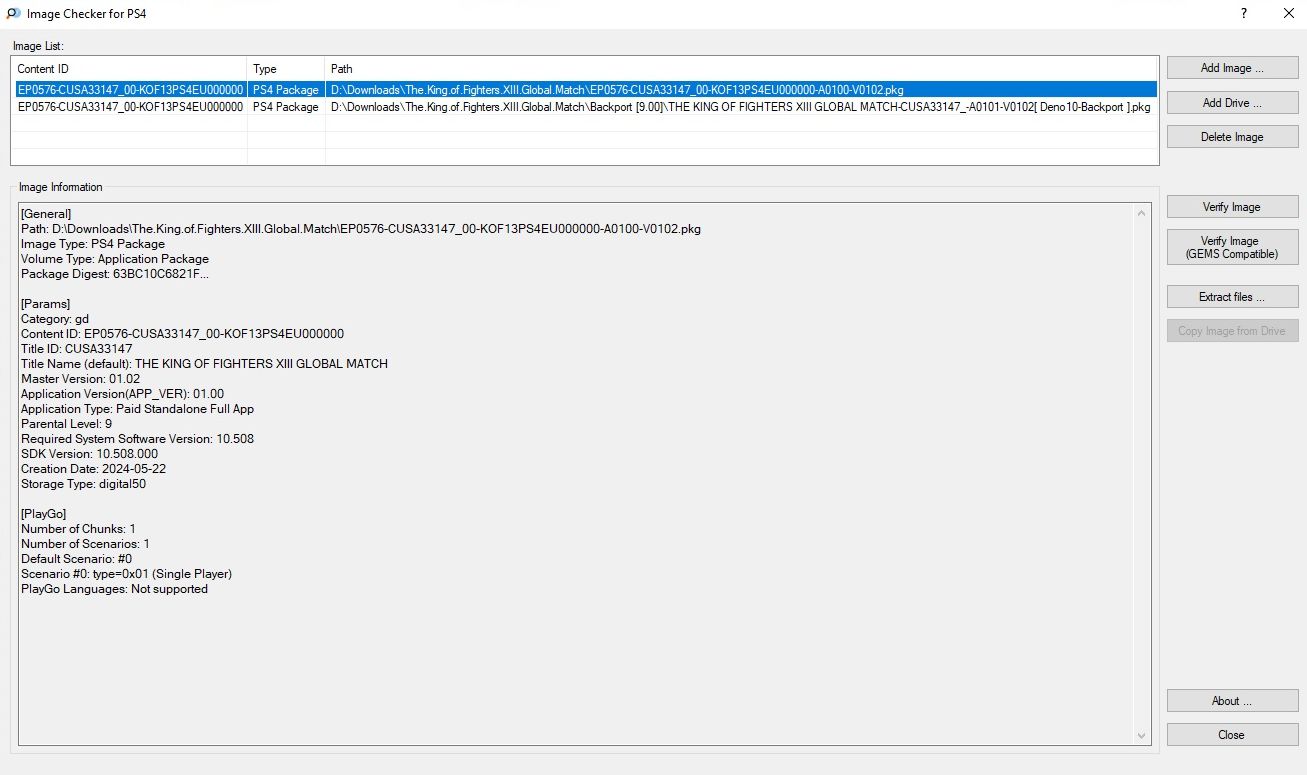Click the Storage Type: digital50 line

pyautogui.click(x=84, y=484)
